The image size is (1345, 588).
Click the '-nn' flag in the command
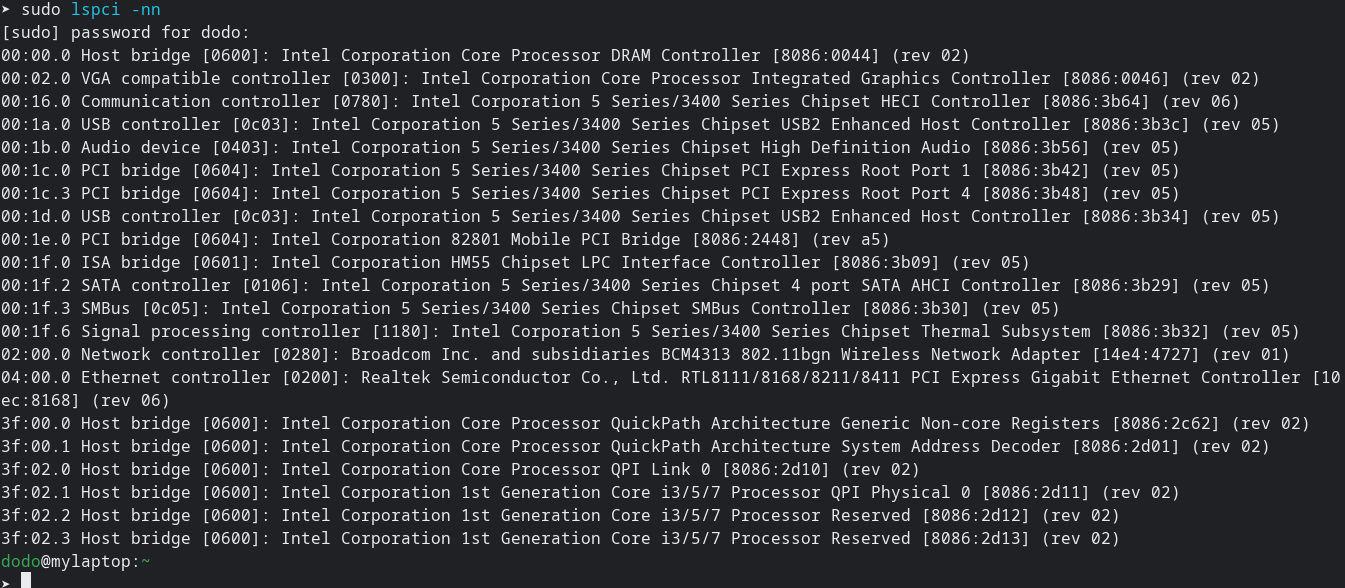pyautogui.click(x=146, y=10)
